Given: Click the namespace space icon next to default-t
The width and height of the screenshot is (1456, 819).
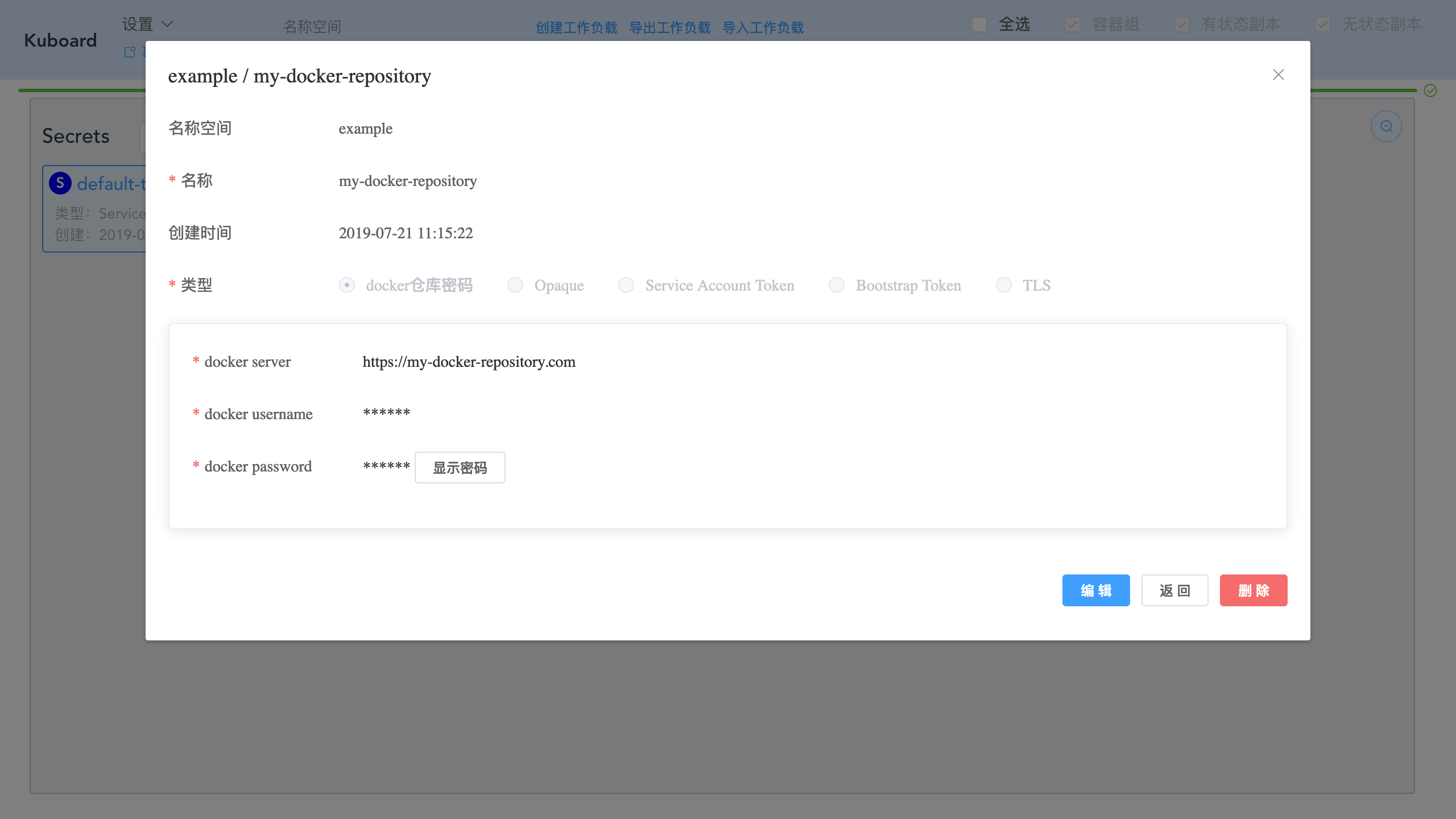Looking at the screenshot, I should 60,183.
